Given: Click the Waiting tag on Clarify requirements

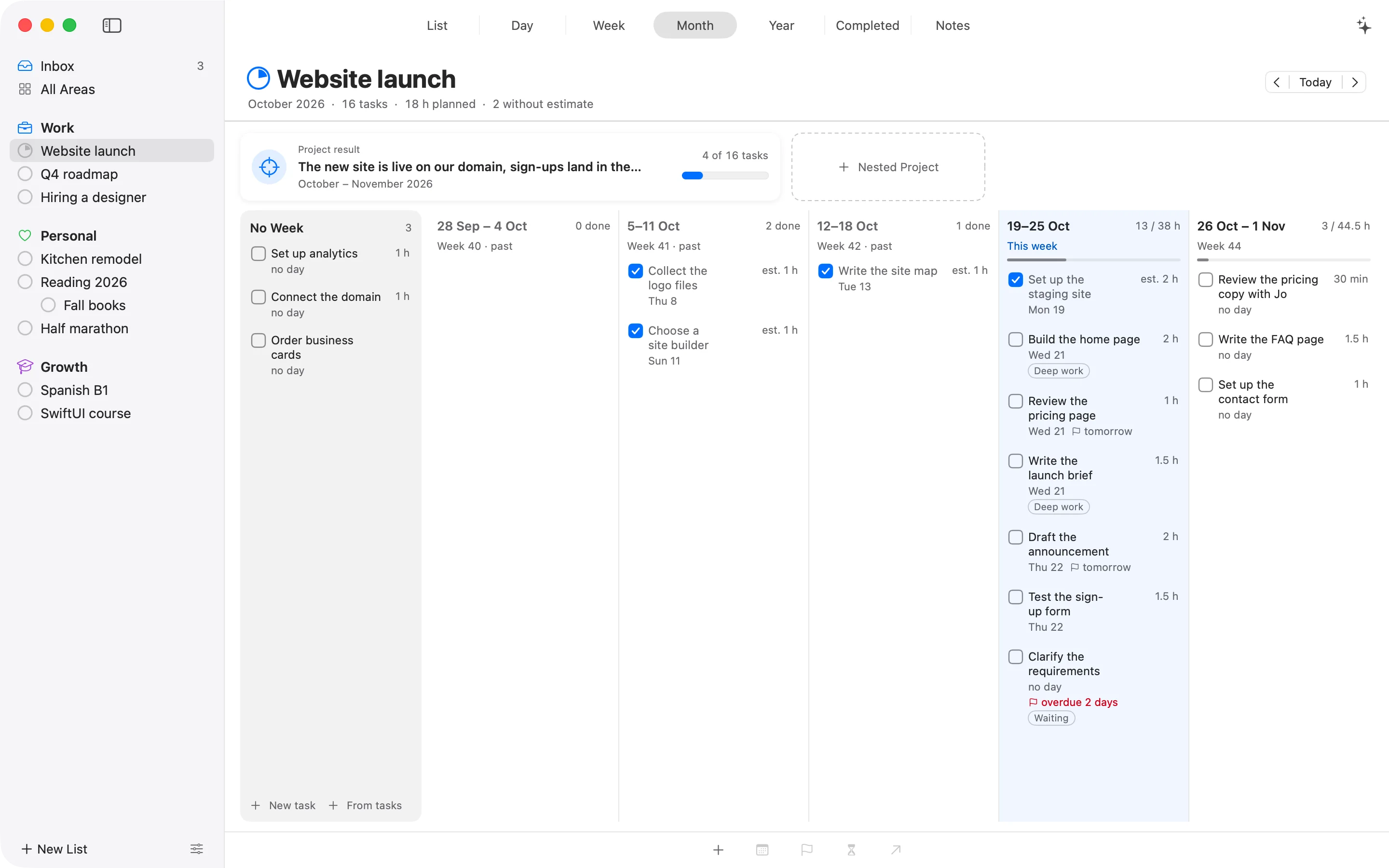Looking at the screenshot, I should (1051, 718).
